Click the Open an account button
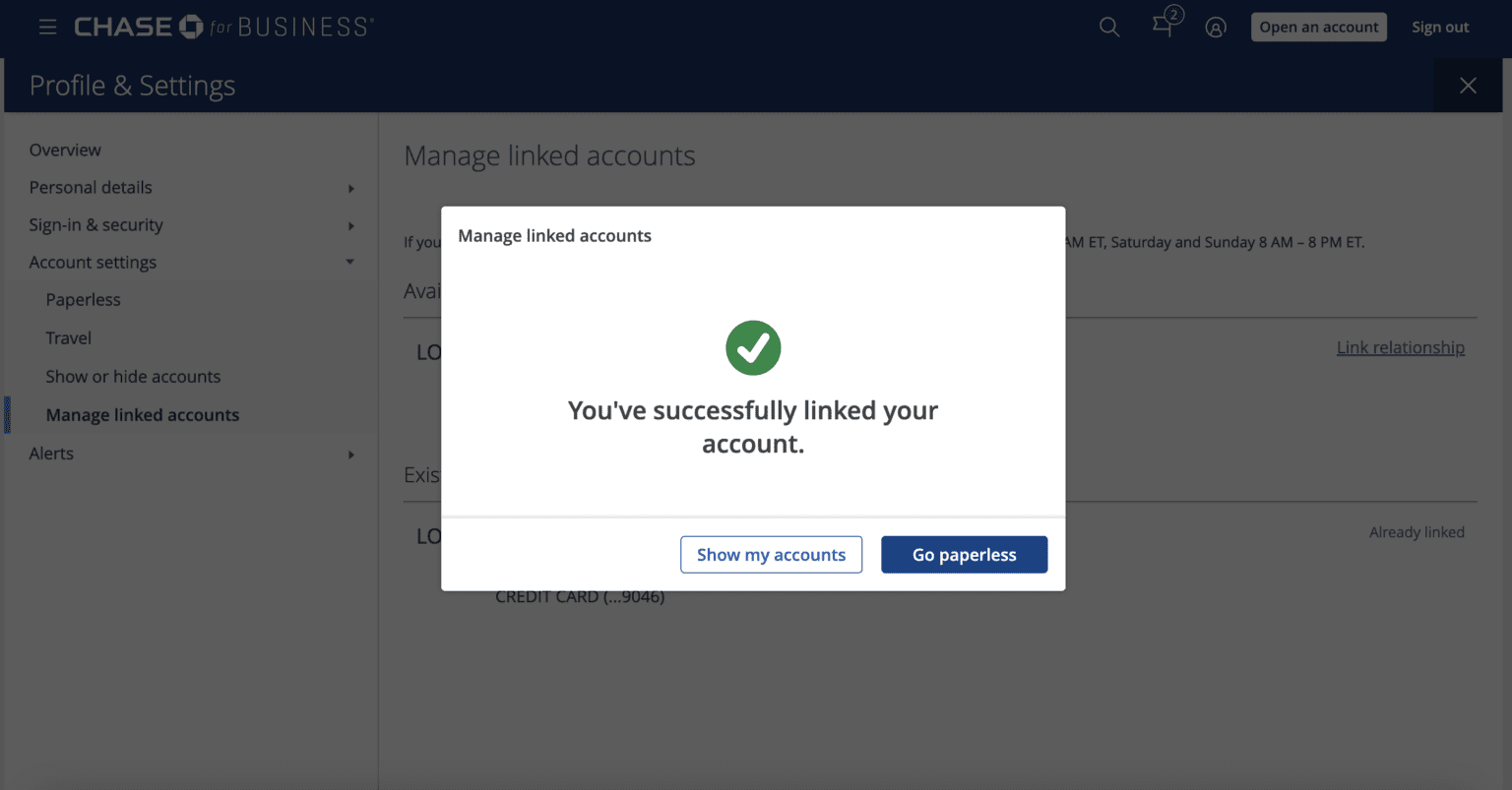This screenshot has width=1512, height=790. click(x=1318, y=27)
